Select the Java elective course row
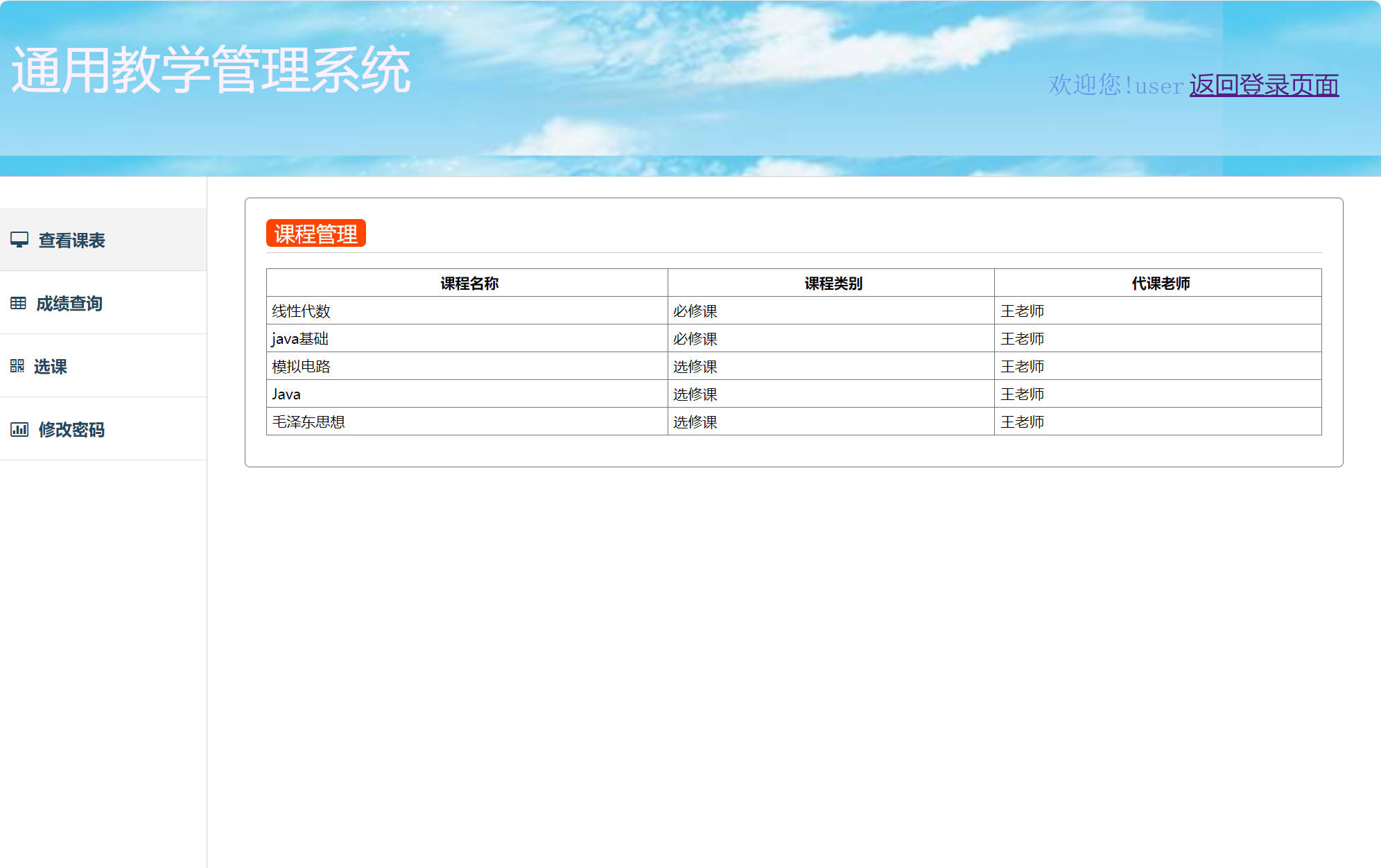 coord(286,394)
